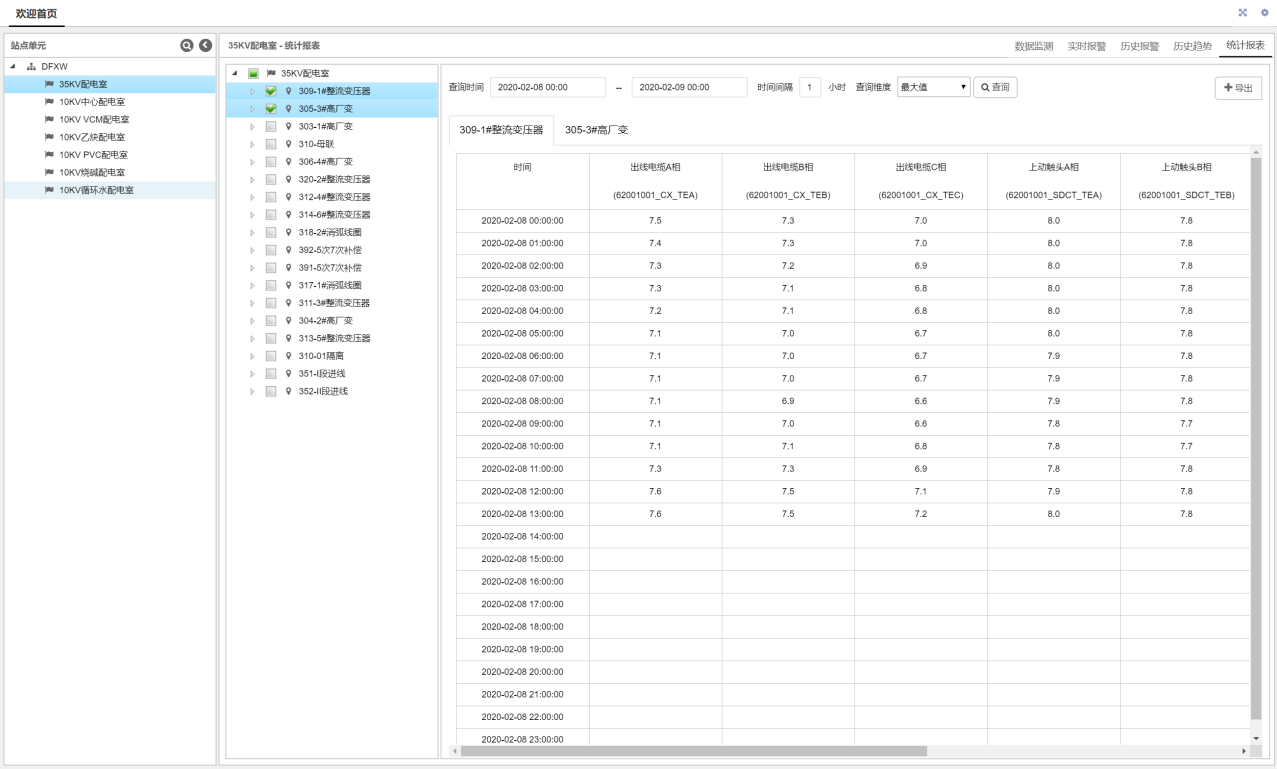
Task: Expand the 310-01隔离 tree node arrow
Action: (x=253, y=356)
